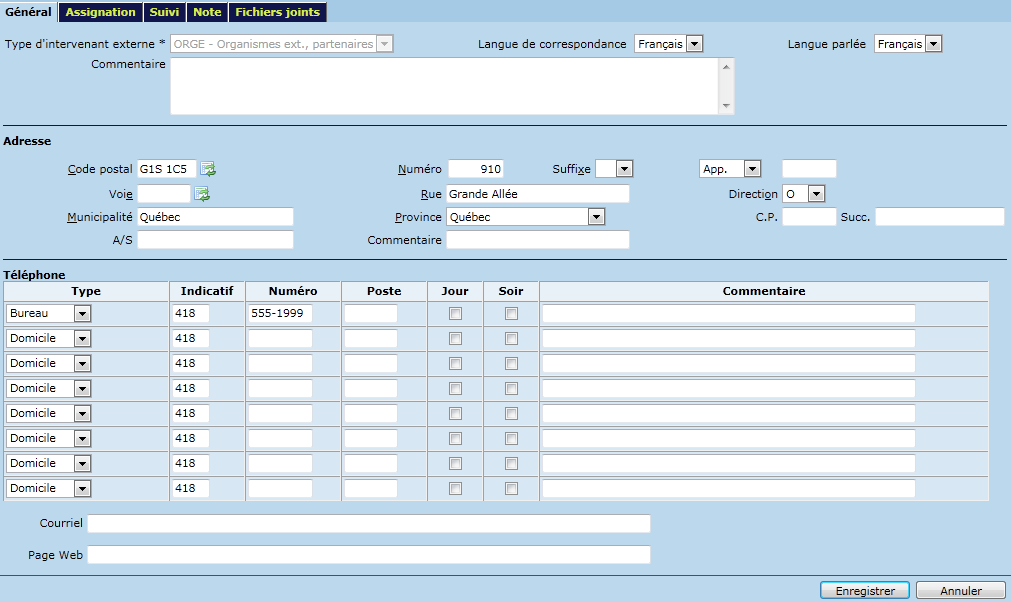The width and height of the screenshot is (1011, 602).
Task: Open the Langue de correspondance dropdown
Action: pyautogui.click(x=695, y=44)
